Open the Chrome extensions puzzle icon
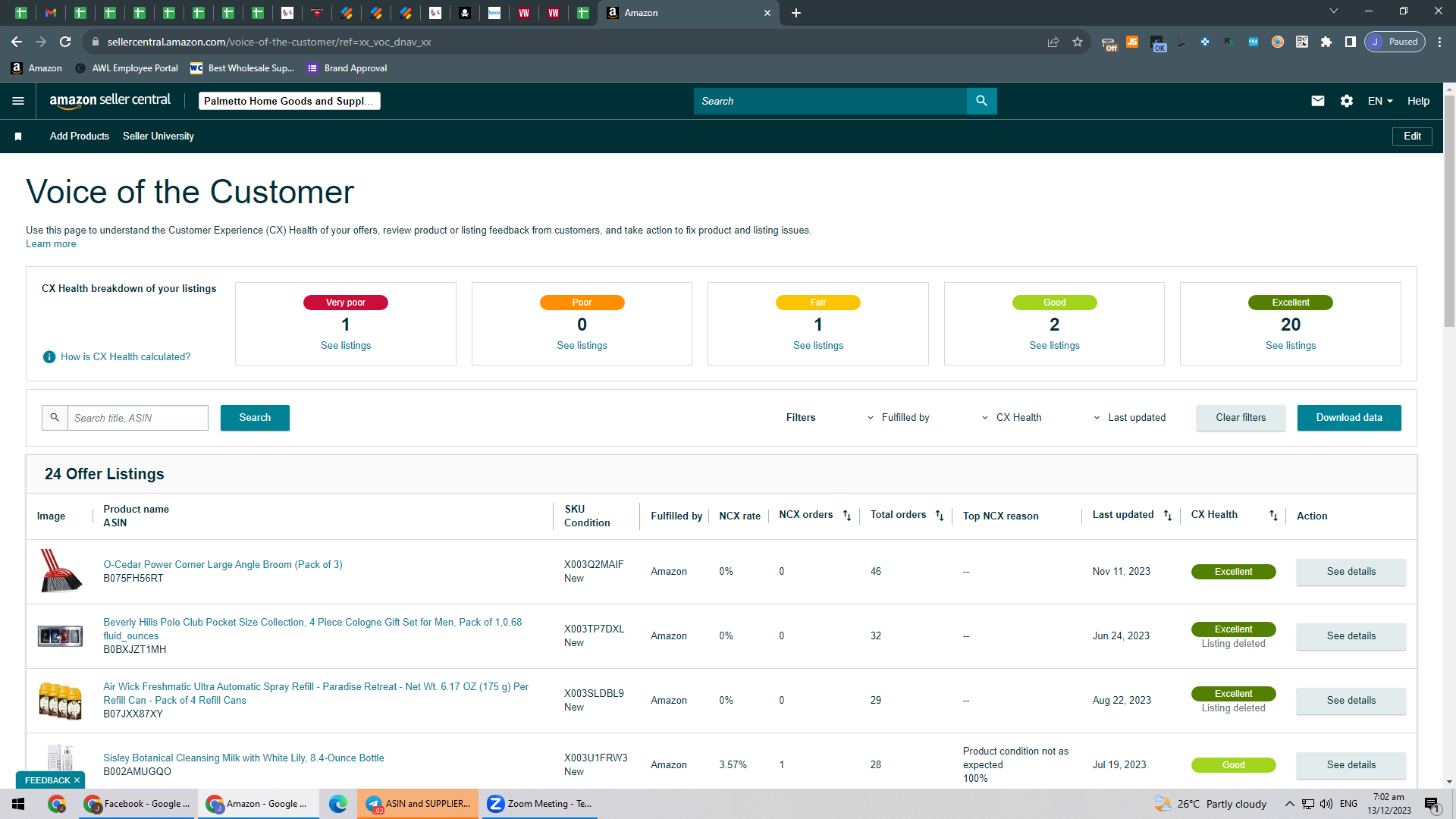The image size is (1456, 819). coord(1326,42)
